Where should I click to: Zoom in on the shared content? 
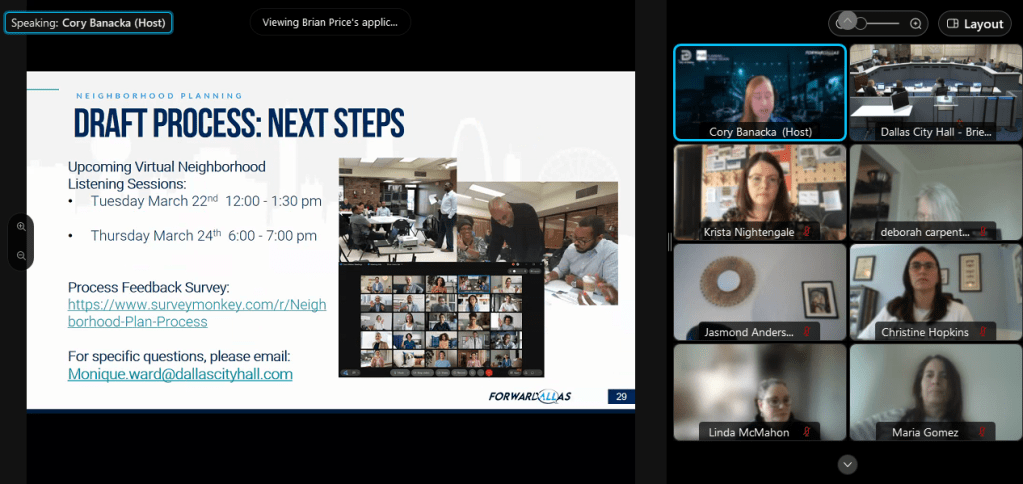point(21,227)
